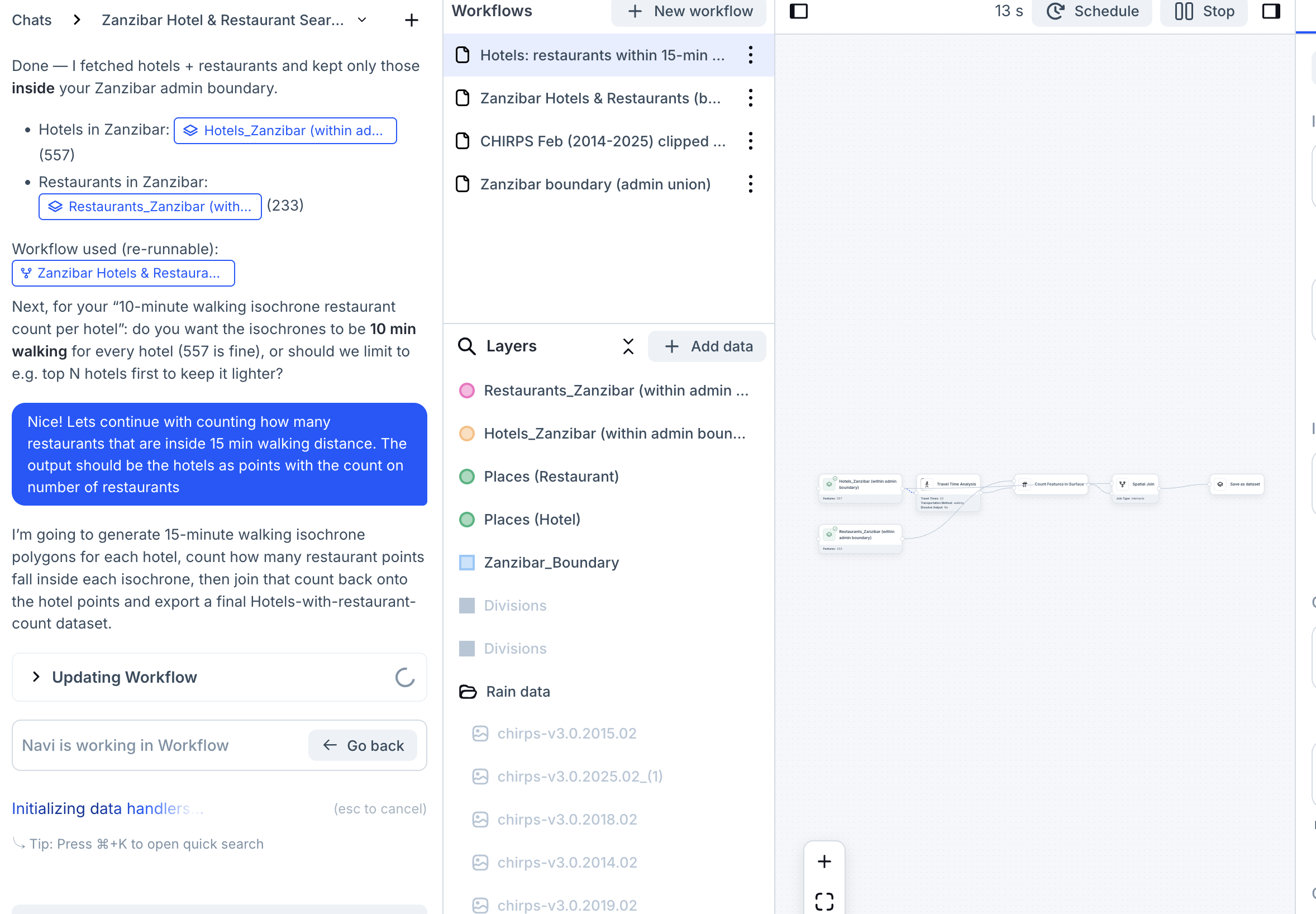The width and height of the screenshot is (1316, 914).
Task: Toggle the Zanzibar_Boundary layer swatch
Action: (x=466, y=563)
